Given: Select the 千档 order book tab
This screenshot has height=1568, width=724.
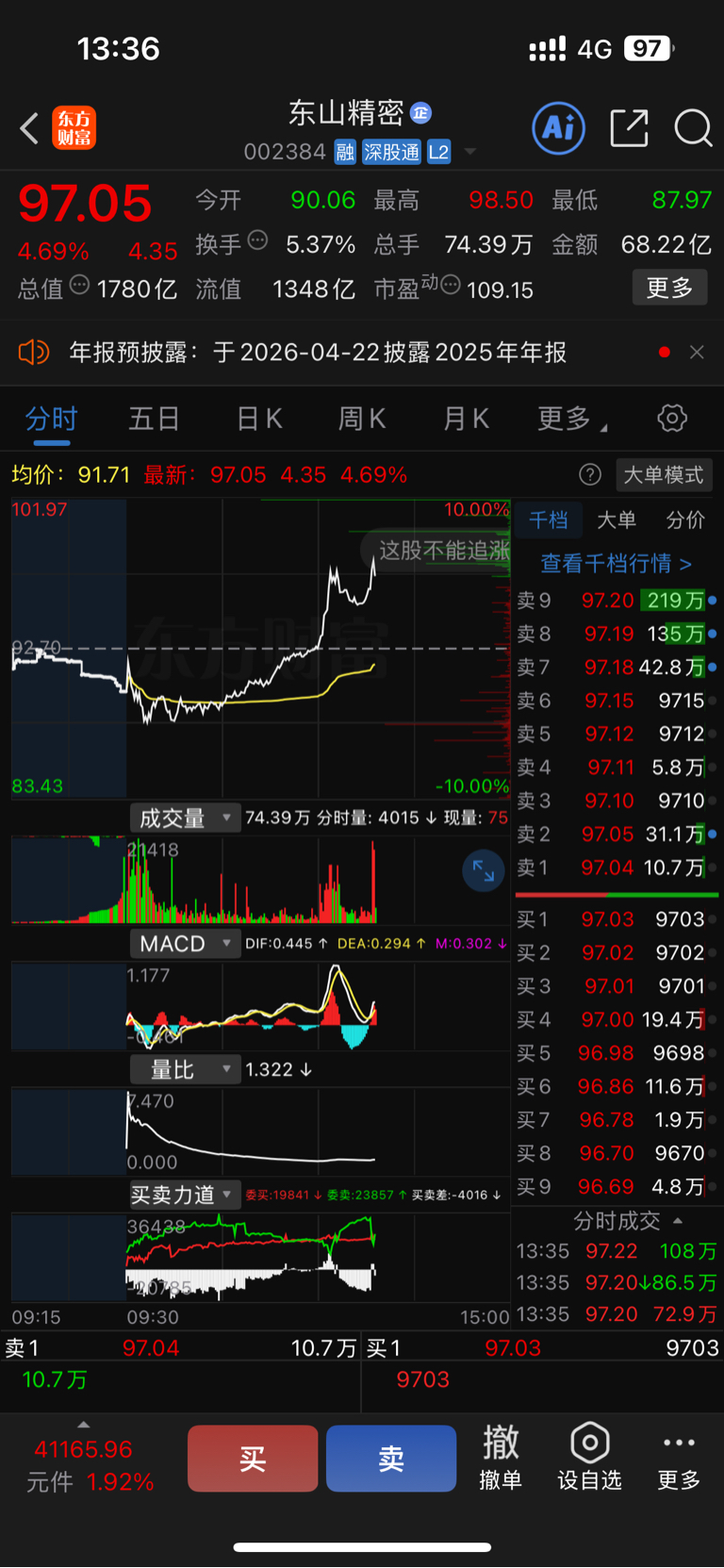Looking at the screenshot, I should coord(549,520).
